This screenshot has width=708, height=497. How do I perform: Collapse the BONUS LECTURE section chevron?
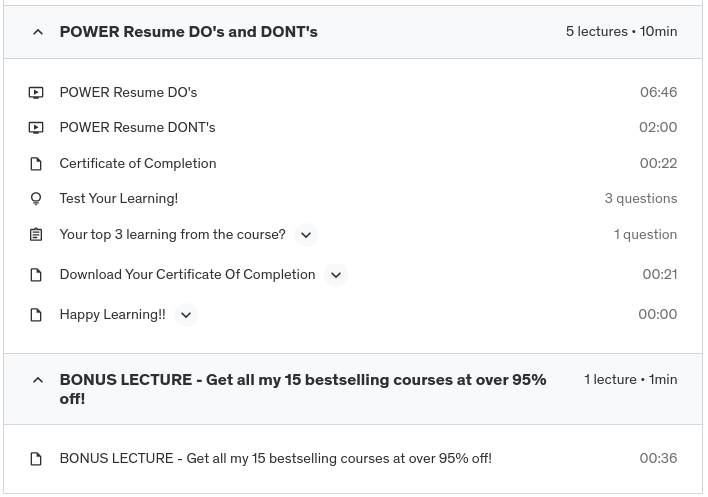[x=38, y=380]
